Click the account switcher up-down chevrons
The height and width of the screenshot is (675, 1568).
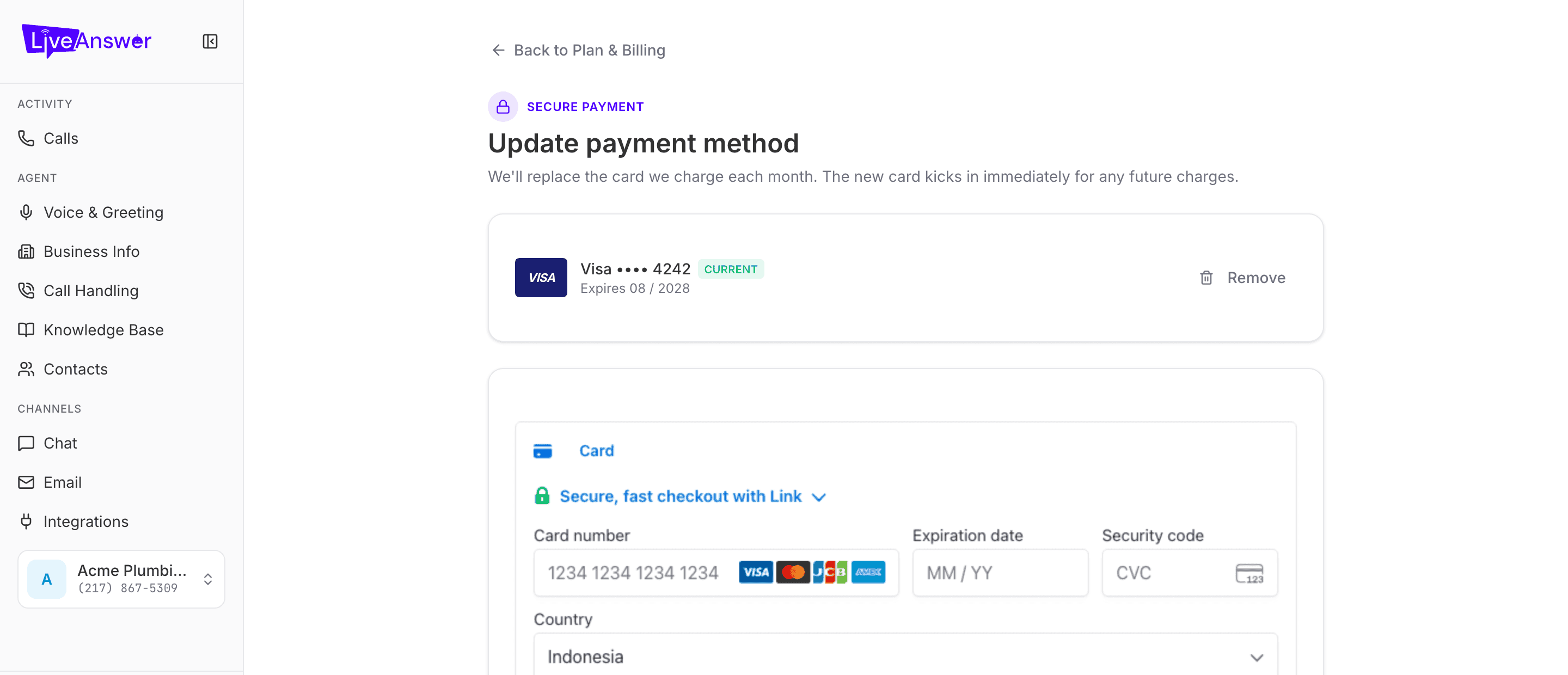207,579
